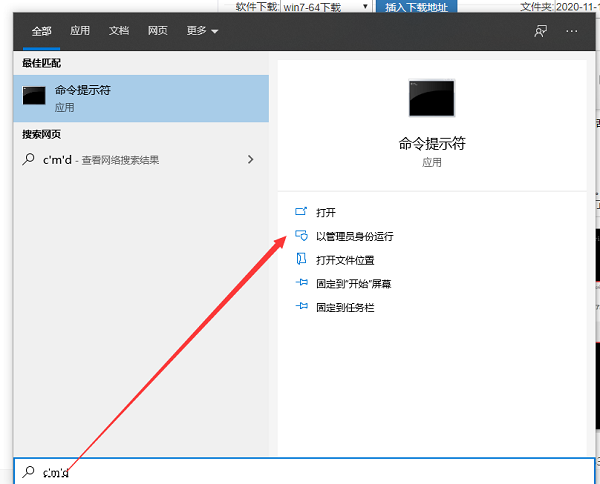Viewport: 600px width, 484px height.
Task: Click into the search text field containing c'm'd
Action: pos(300,471)
